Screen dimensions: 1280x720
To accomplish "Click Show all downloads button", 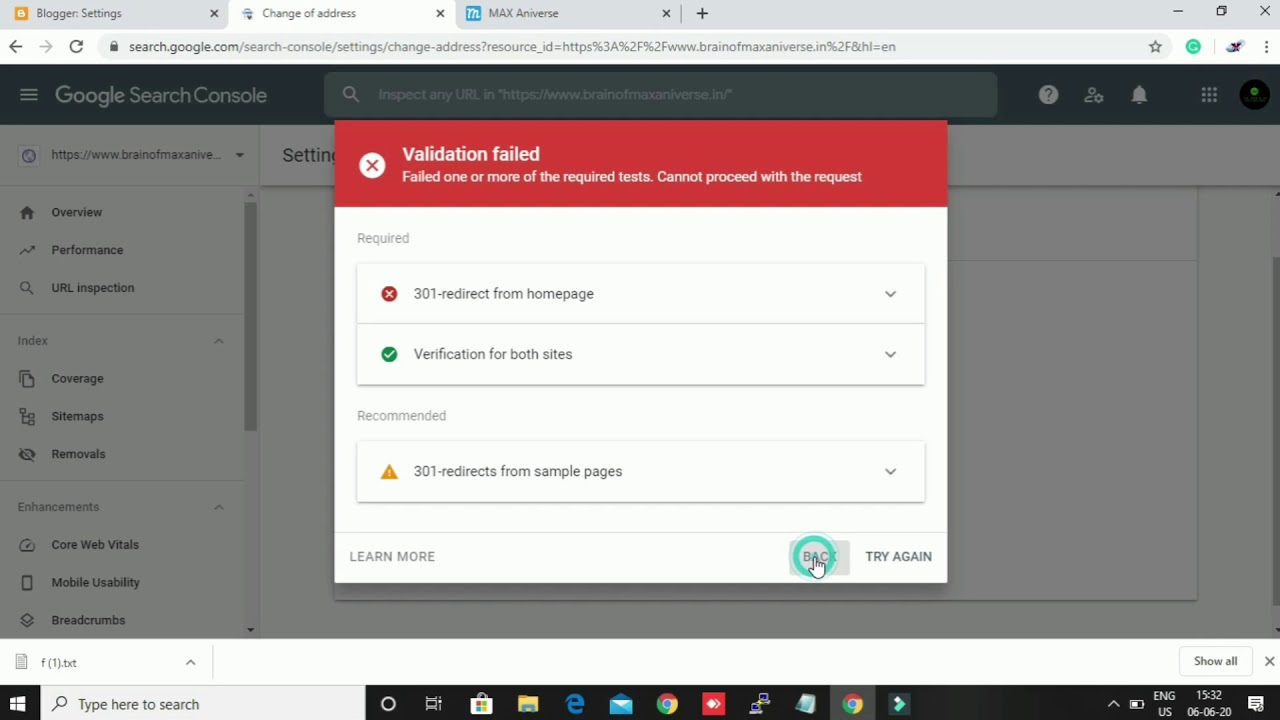I will (x=1215, y=661).
